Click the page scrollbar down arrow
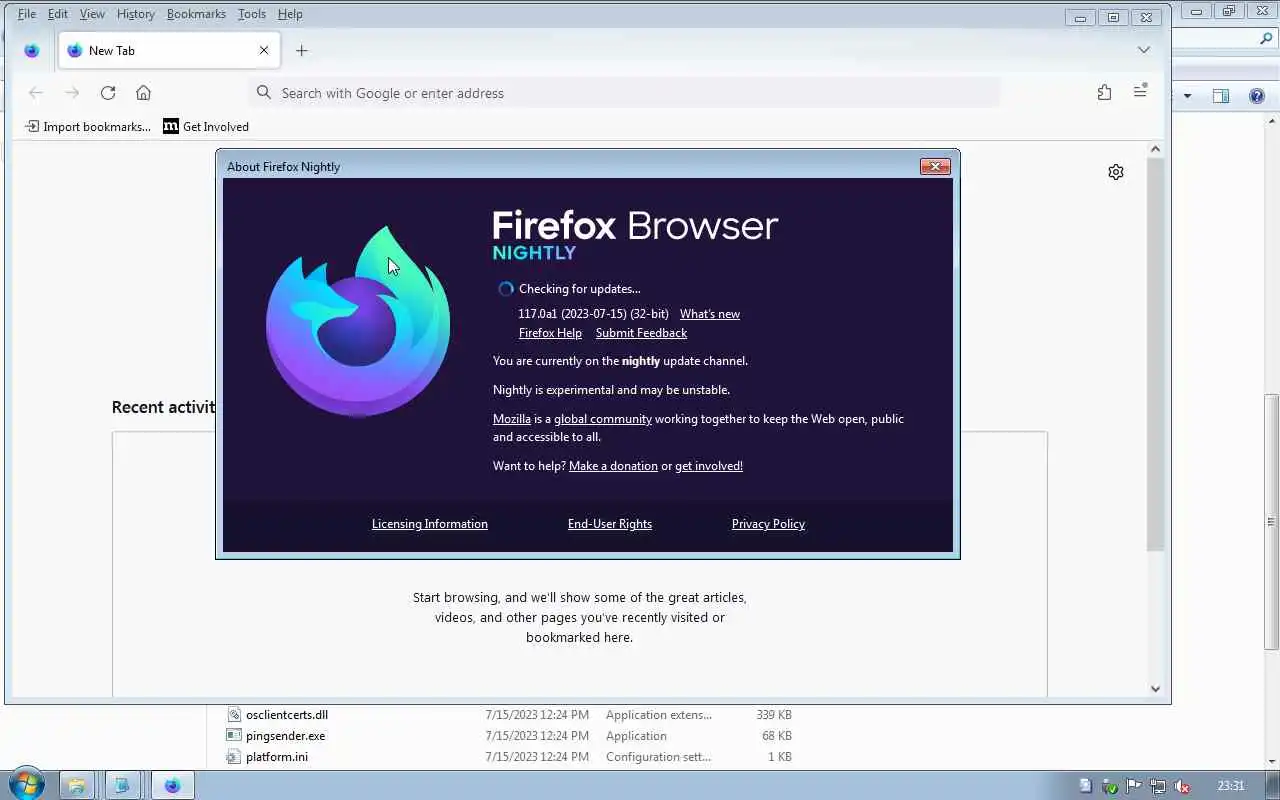Viewport: 1280px width, 800px height. click(x=1155, y=688)
